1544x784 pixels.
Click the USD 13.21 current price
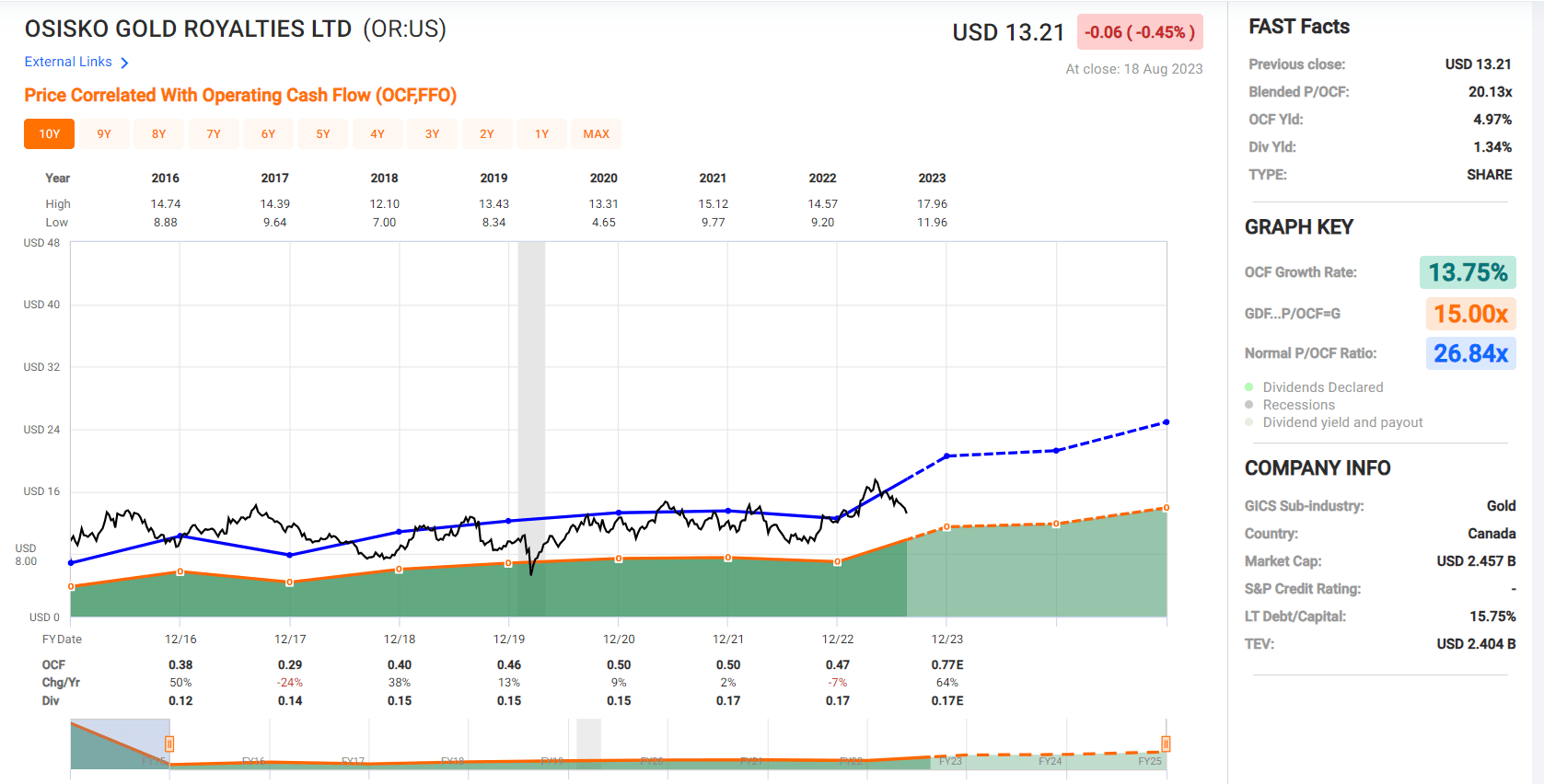tap(1008, 32)
